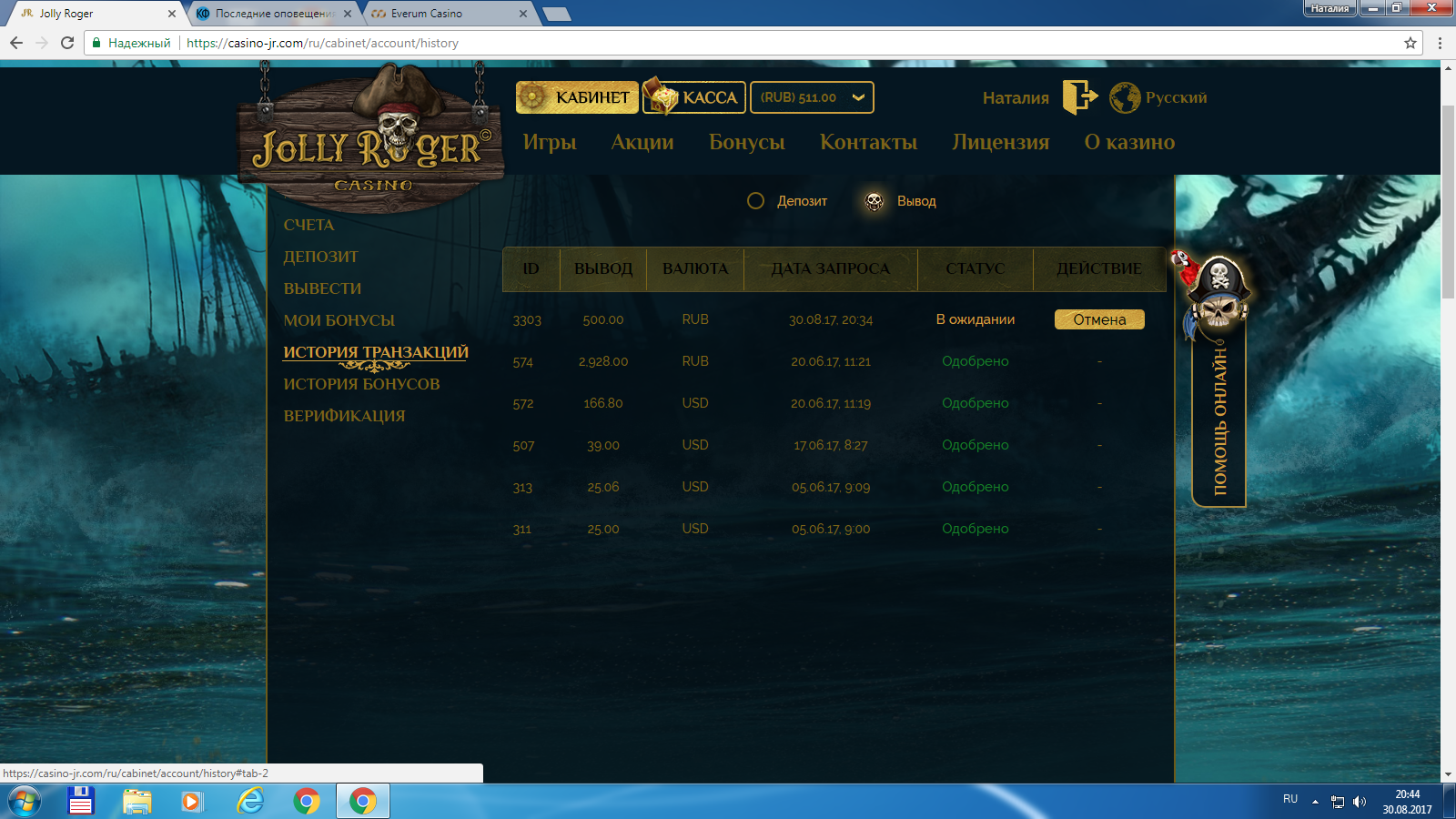Image resolution: width=1456 pixels, height=819 pixels.
Task: Open Chrome menu with three dots
Action: [1440, 43]
